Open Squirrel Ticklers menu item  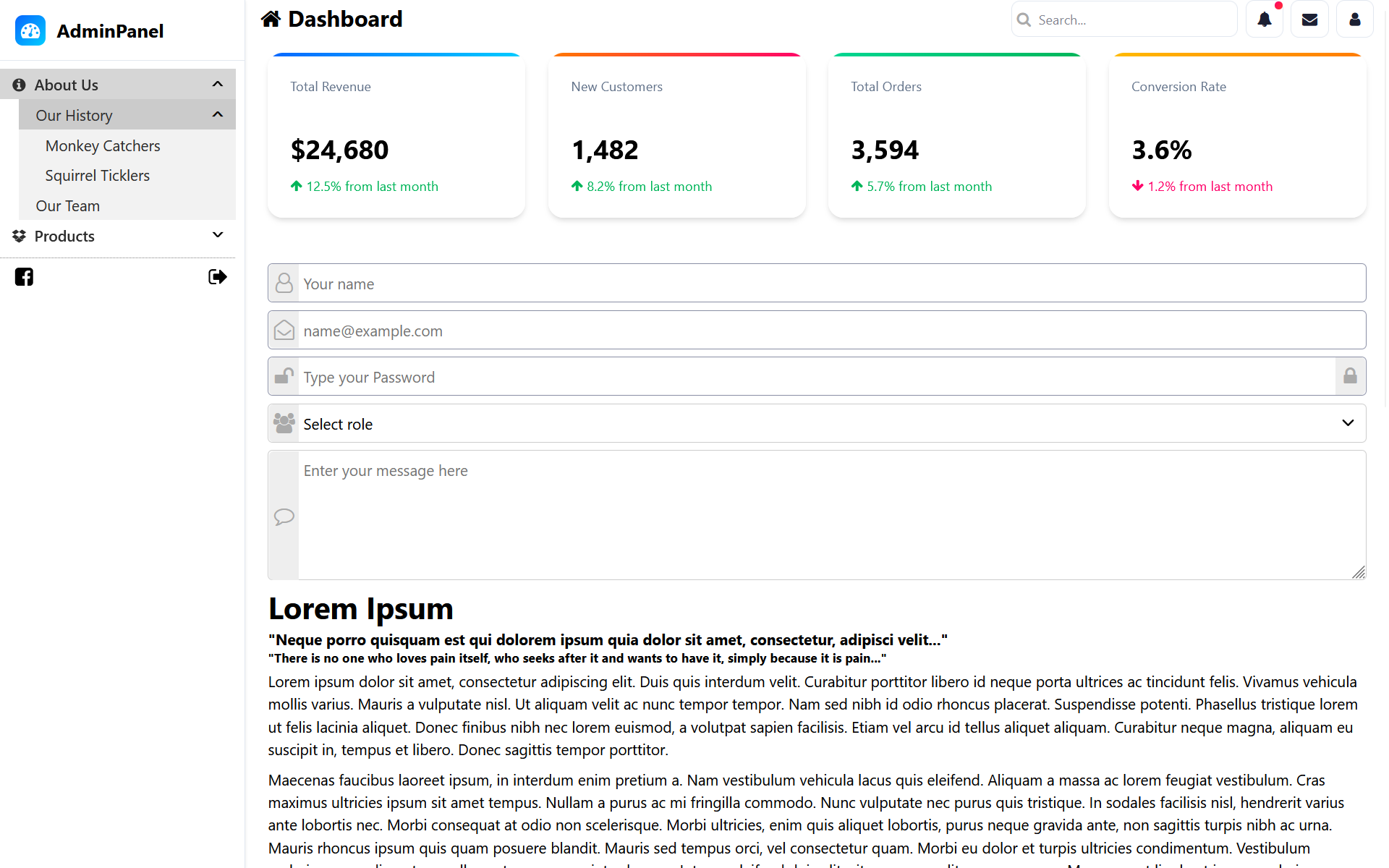tap(98, 176)
